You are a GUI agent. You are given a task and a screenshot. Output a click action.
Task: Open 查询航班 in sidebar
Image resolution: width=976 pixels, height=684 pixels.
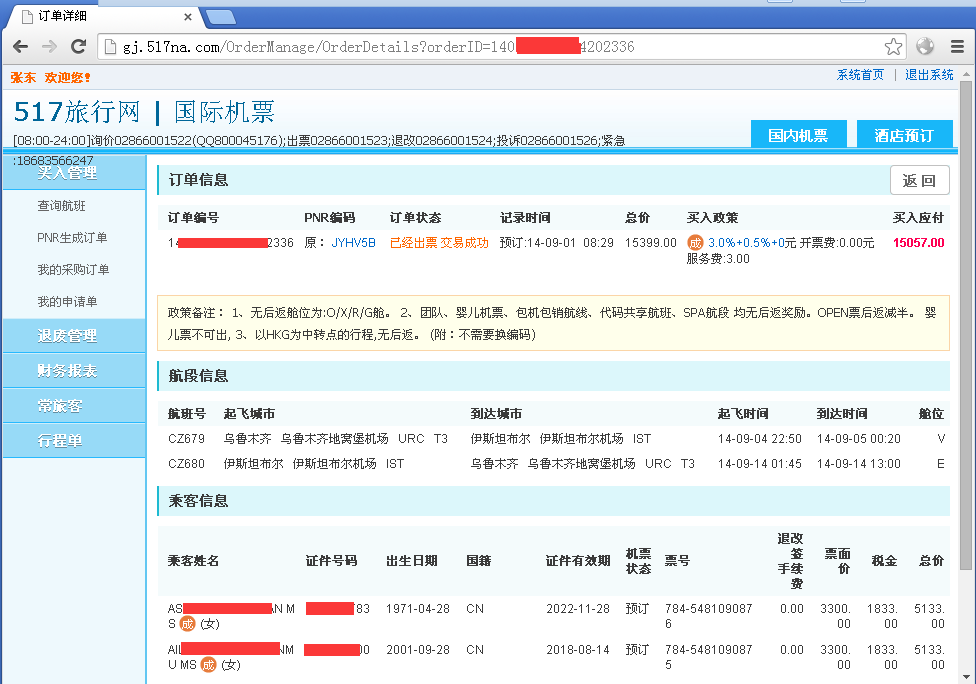62,206
